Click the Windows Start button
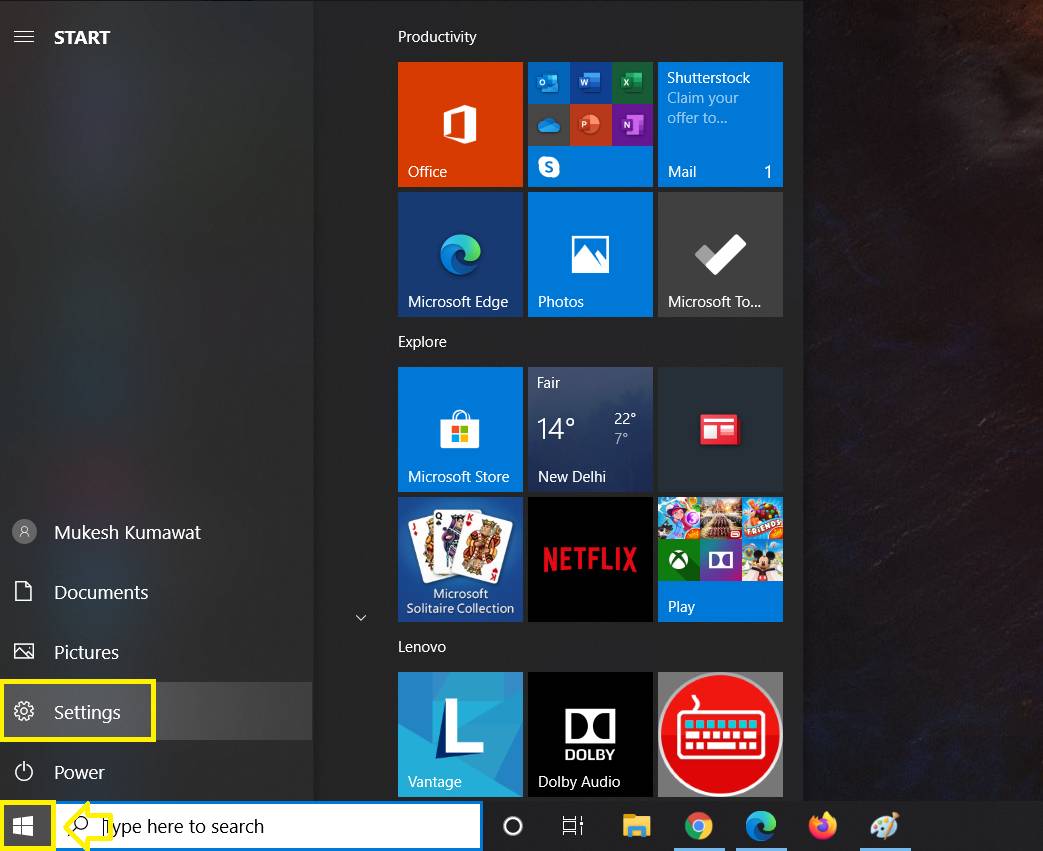The image size is (1043, 851). tap(24, 826)
